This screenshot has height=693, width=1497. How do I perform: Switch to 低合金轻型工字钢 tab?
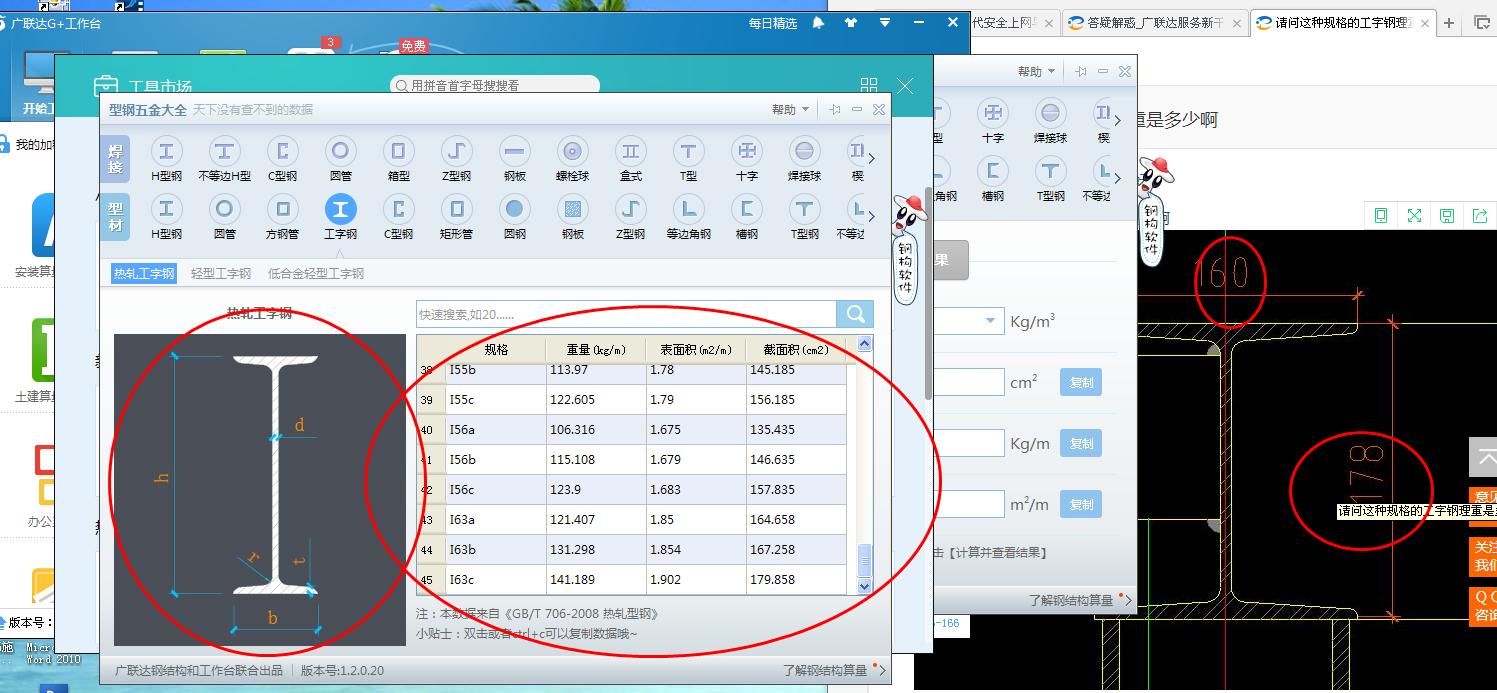point(316,273)
